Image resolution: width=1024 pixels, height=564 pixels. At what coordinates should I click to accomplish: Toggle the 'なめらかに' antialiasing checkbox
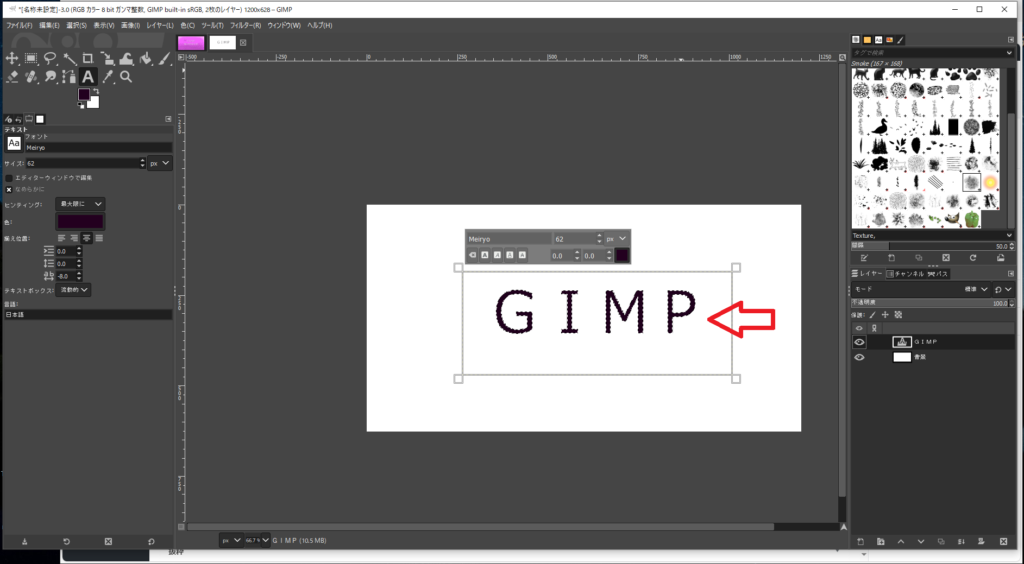pos(10,188)
